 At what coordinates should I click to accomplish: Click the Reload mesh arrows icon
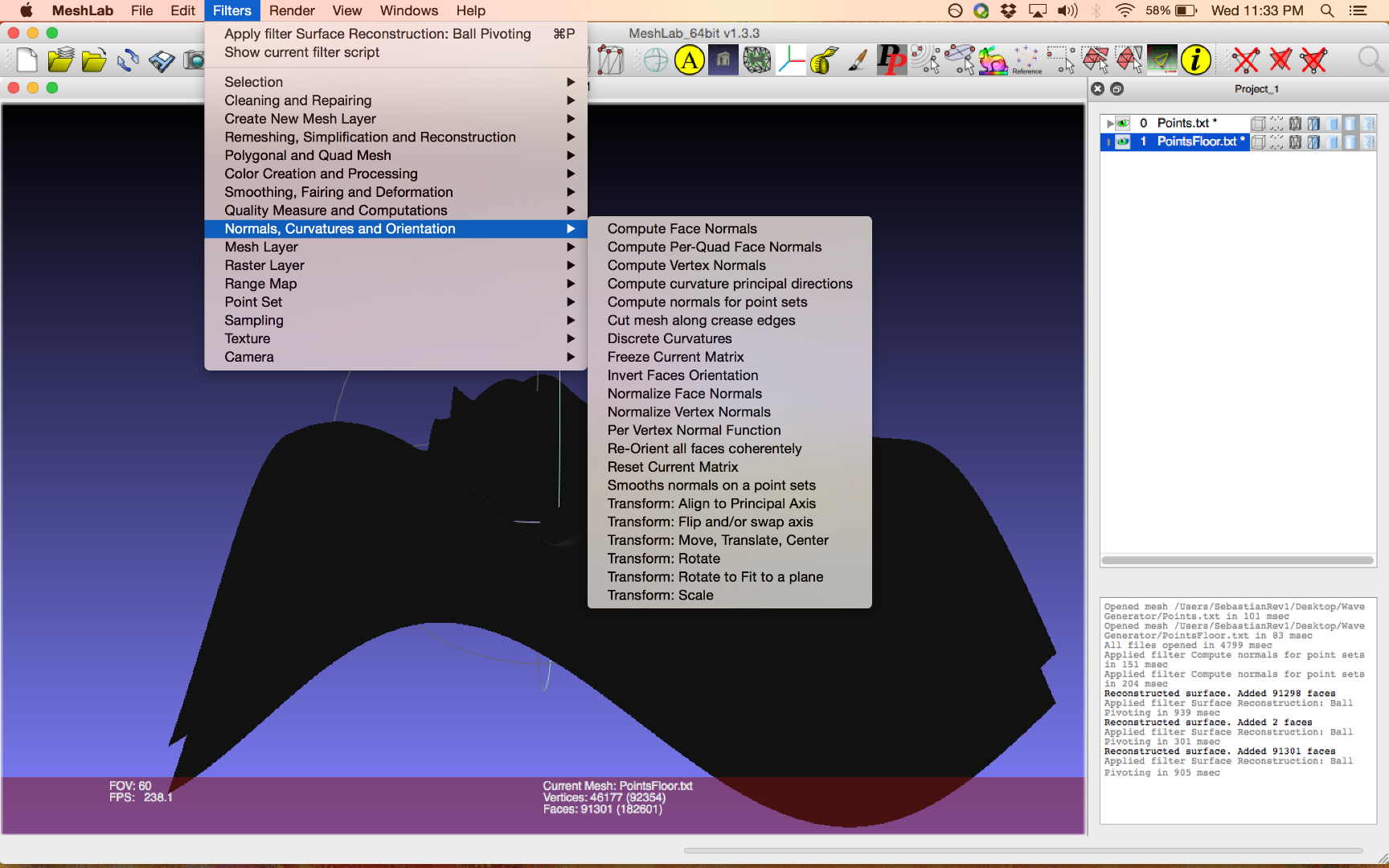point(128,60)
